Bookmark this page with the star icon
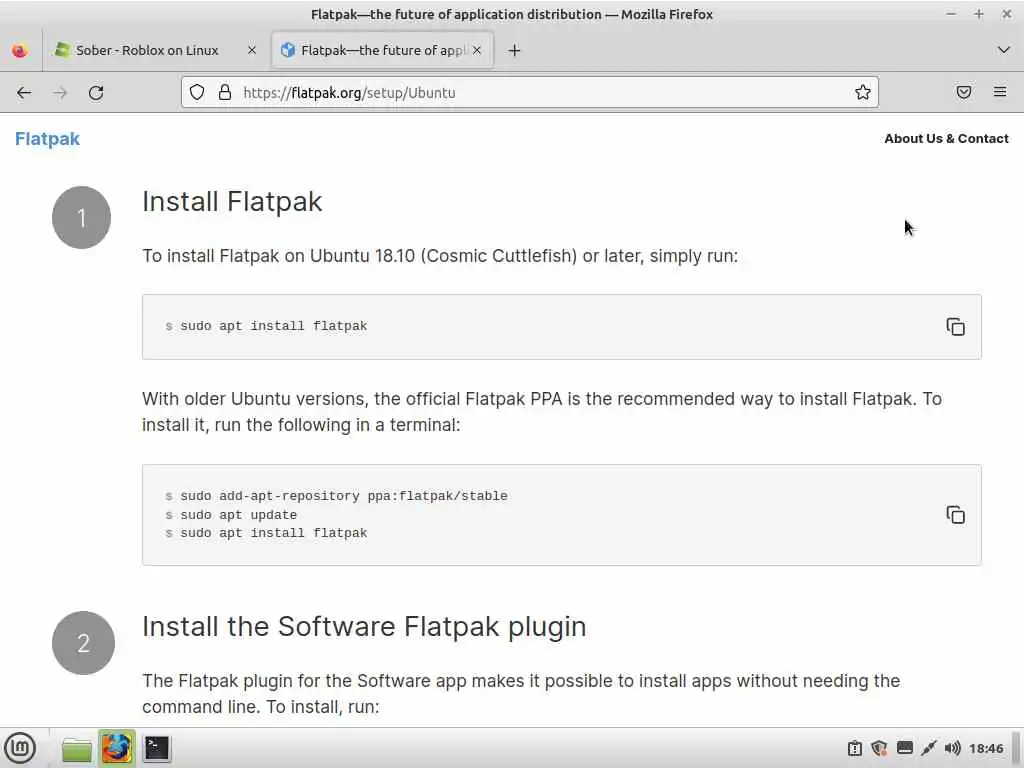The width and height of the screenshot is (1024, 768). [x=863, y=93]
